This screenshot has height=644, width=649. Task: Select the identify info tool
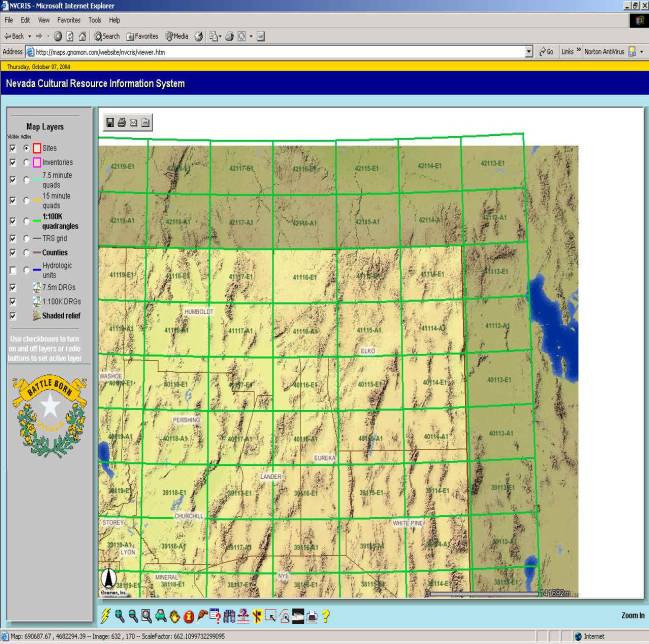188,616
